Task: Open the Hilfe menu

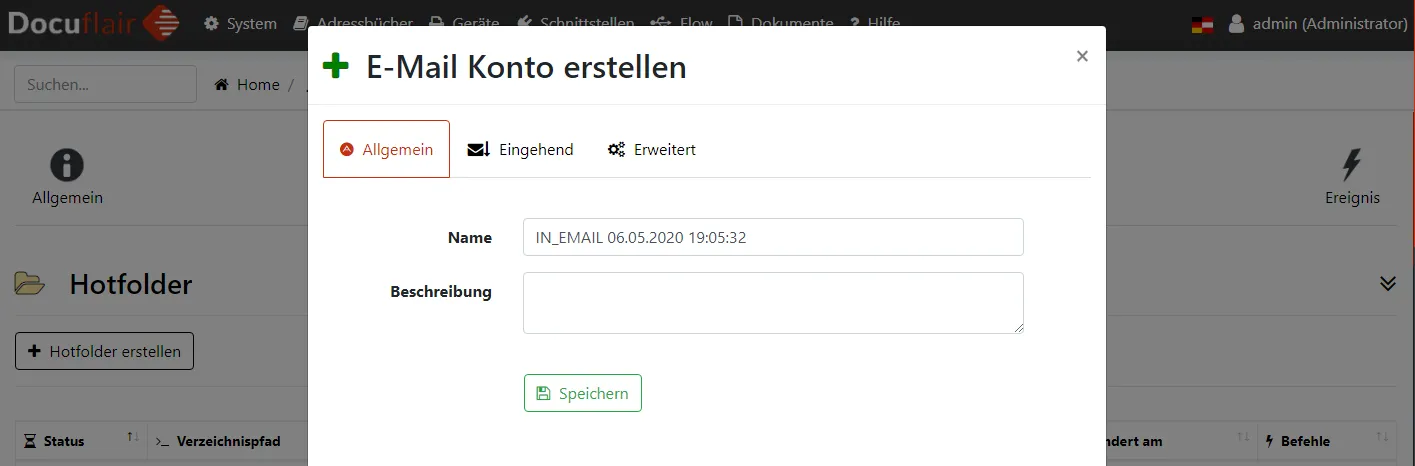Action: pyautogui.click(x=875, y=23)
